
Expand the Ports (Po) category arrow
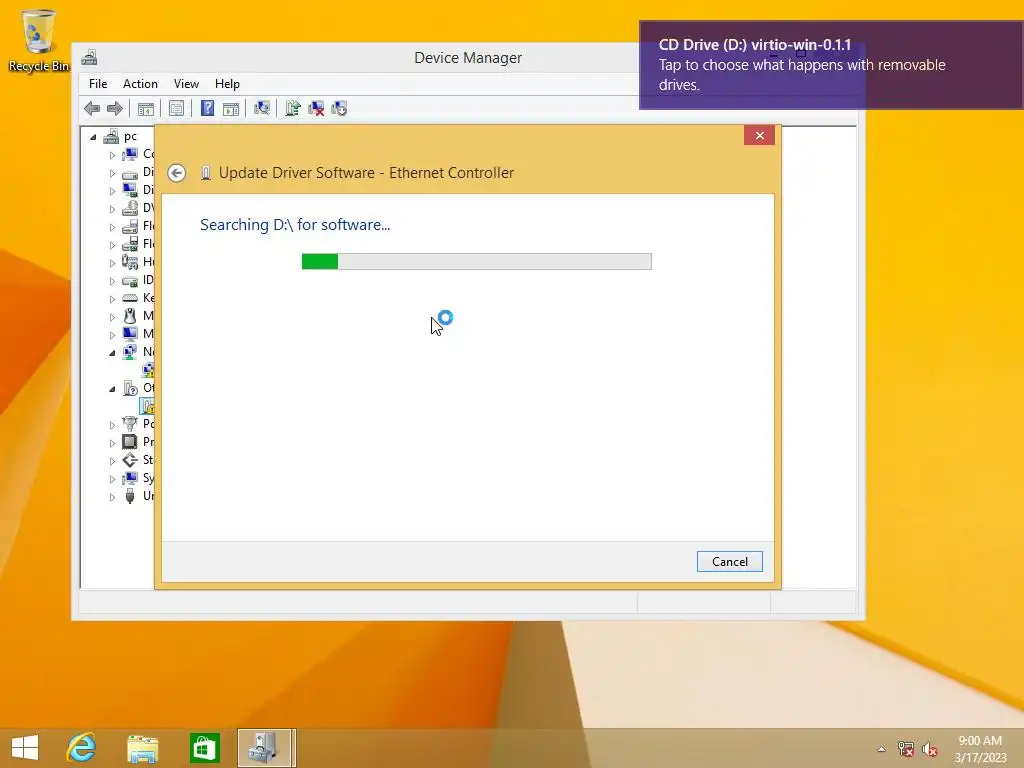pos(112,424)
